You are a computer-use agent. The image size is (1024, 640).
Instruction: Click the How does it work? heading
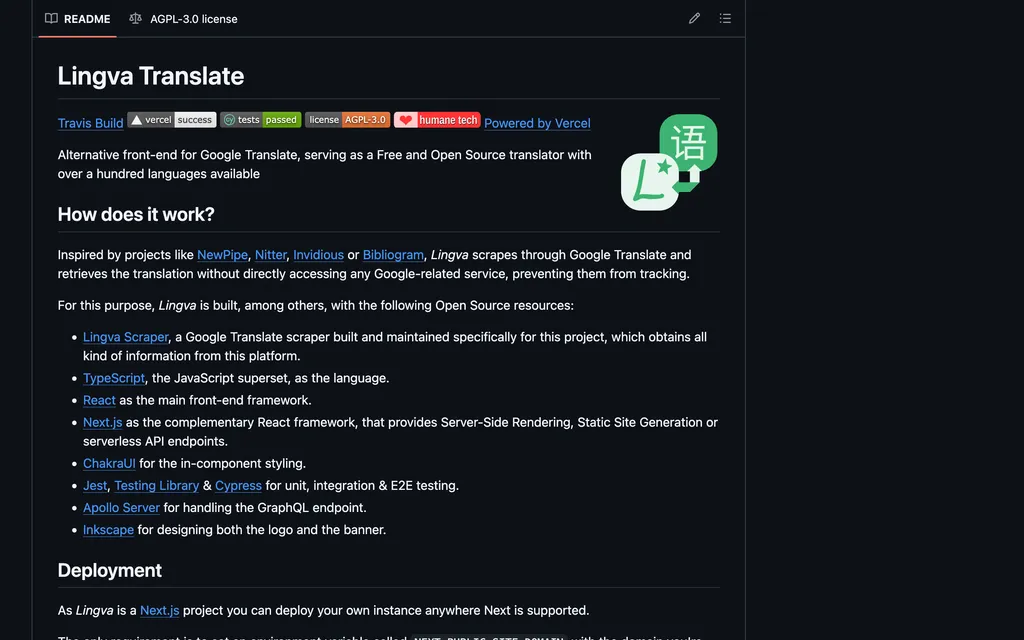(136, 214)
